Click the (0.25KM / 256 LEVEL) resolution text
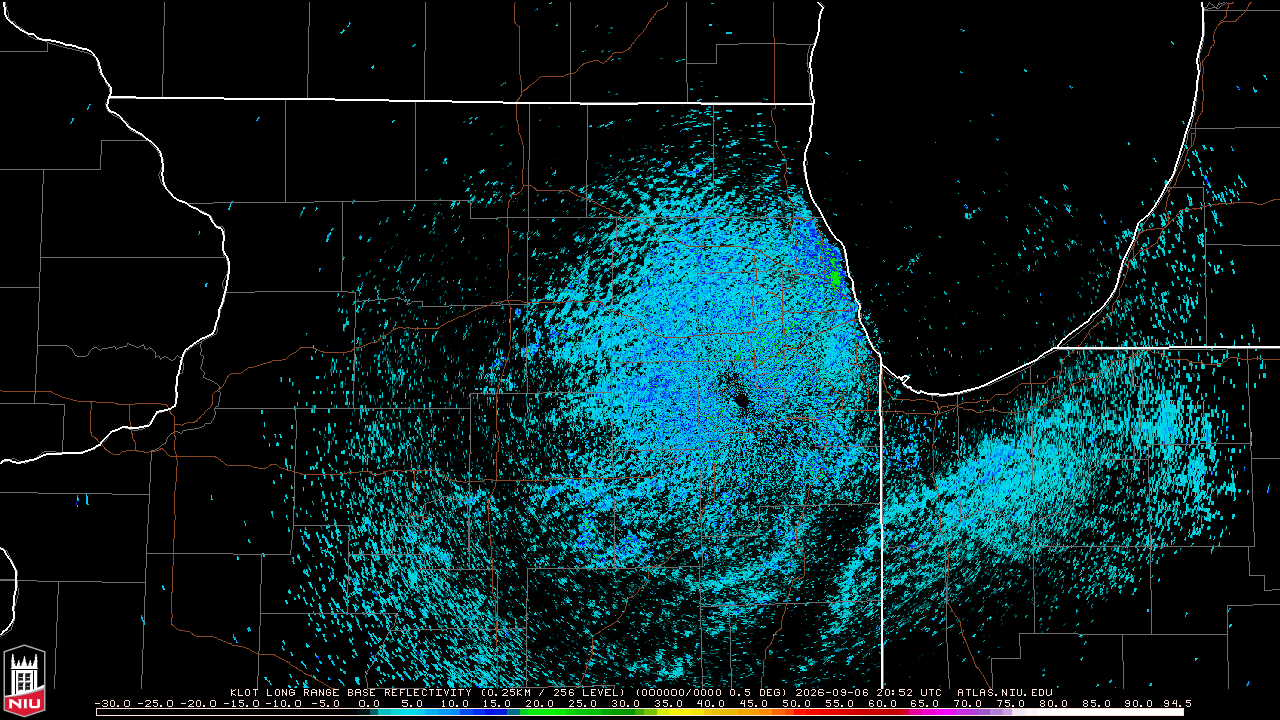This screenshot has height=720, width=1280. coord(552,692)
